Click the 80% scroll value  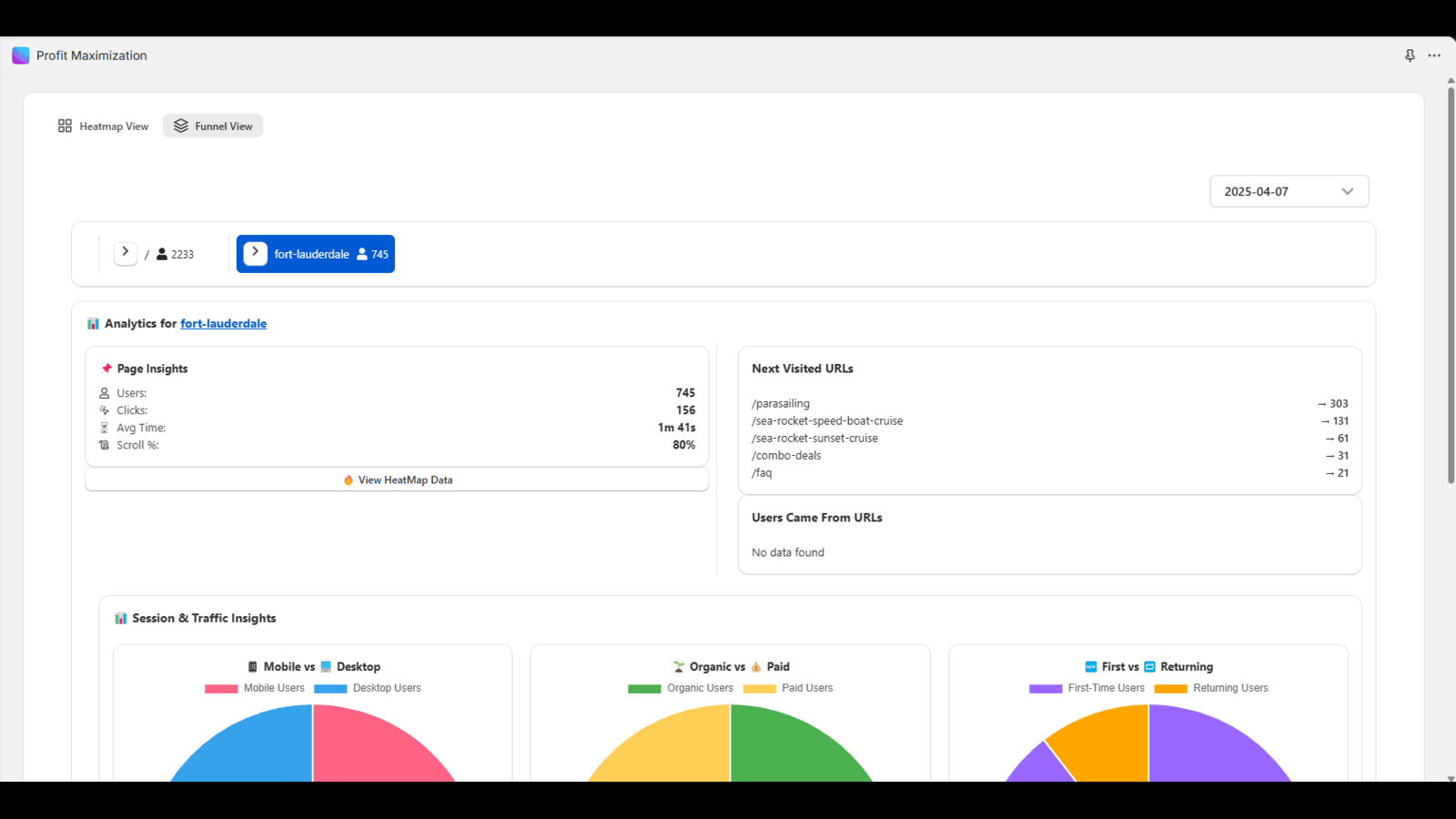683,445
